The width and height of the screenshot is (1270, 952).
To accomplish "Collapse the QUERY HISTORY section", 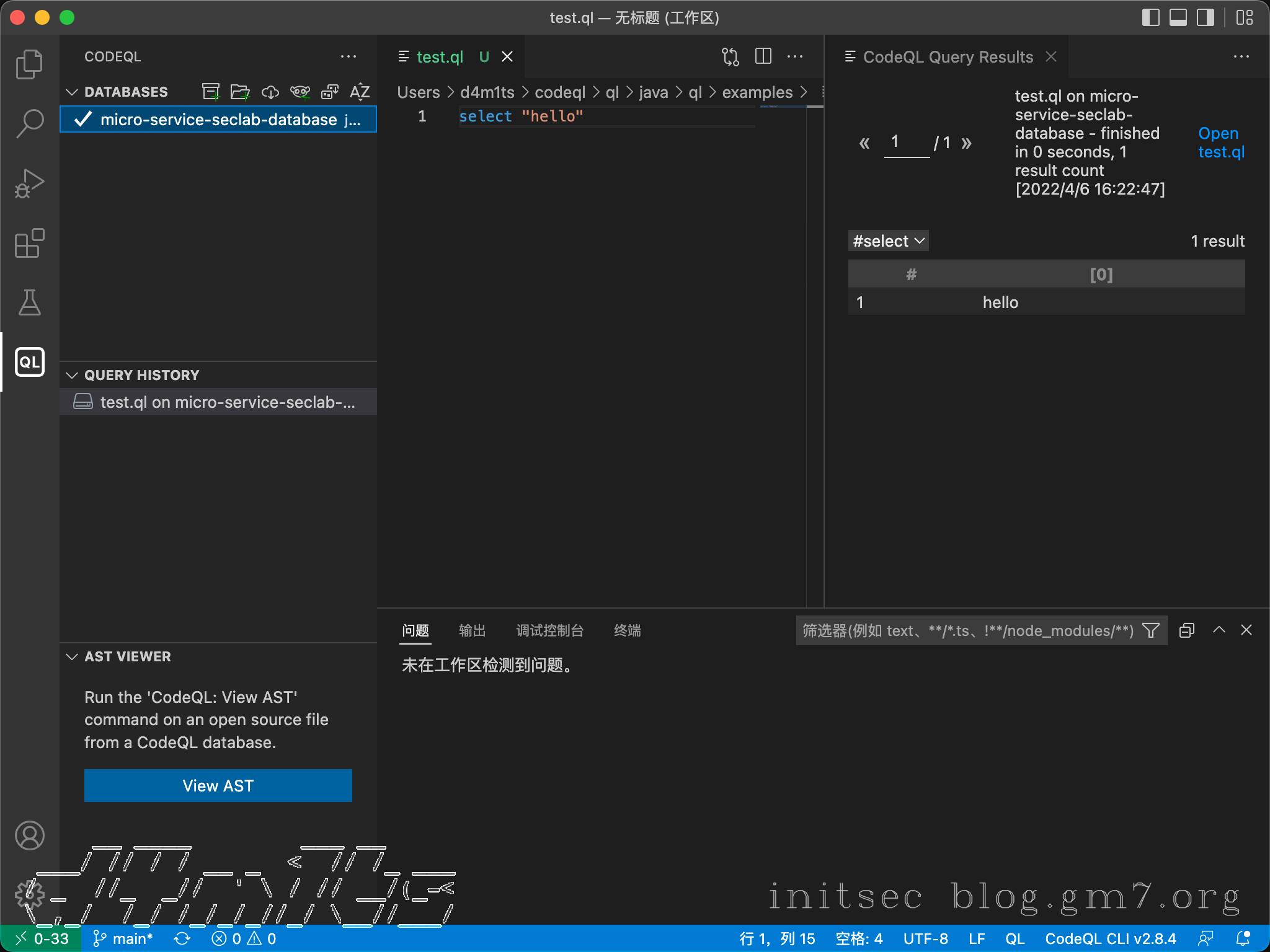I will (72, 375).
